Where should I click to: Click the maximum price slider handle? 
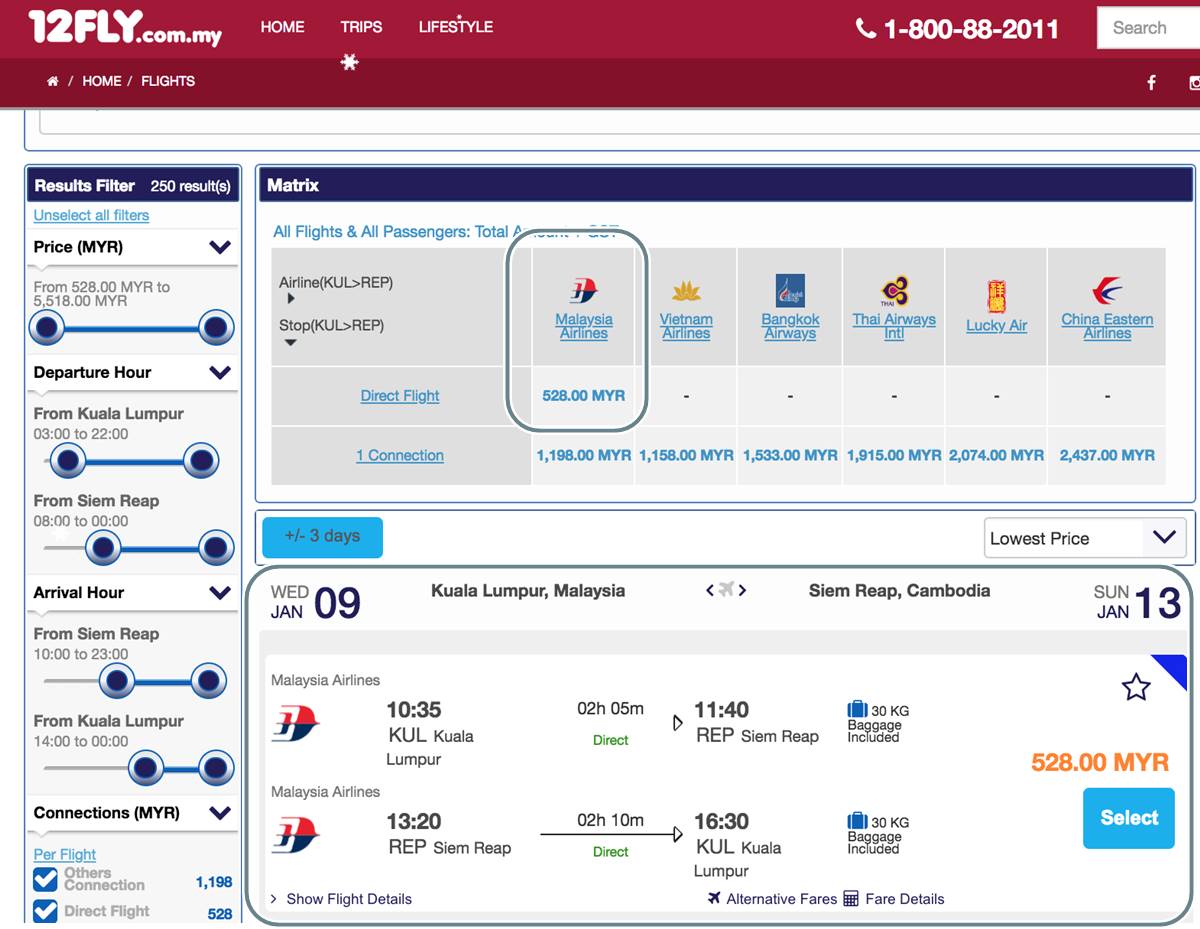pyautogui.click(x=216, y=328)
